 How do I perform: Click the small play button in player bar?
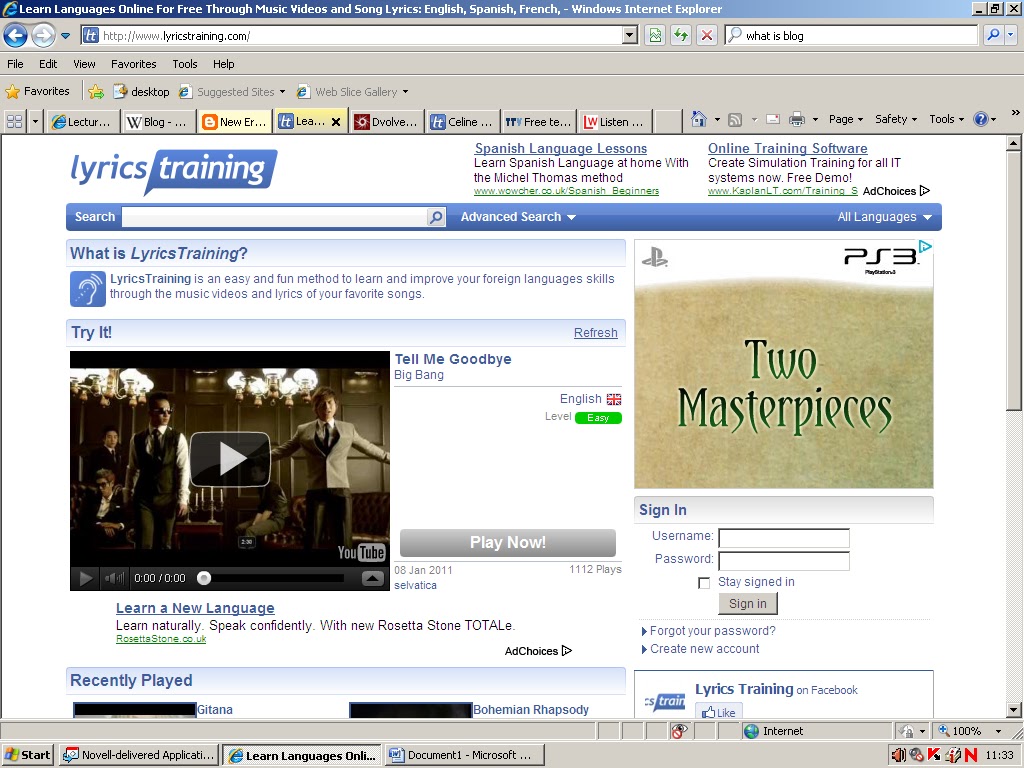pos(86,578)
